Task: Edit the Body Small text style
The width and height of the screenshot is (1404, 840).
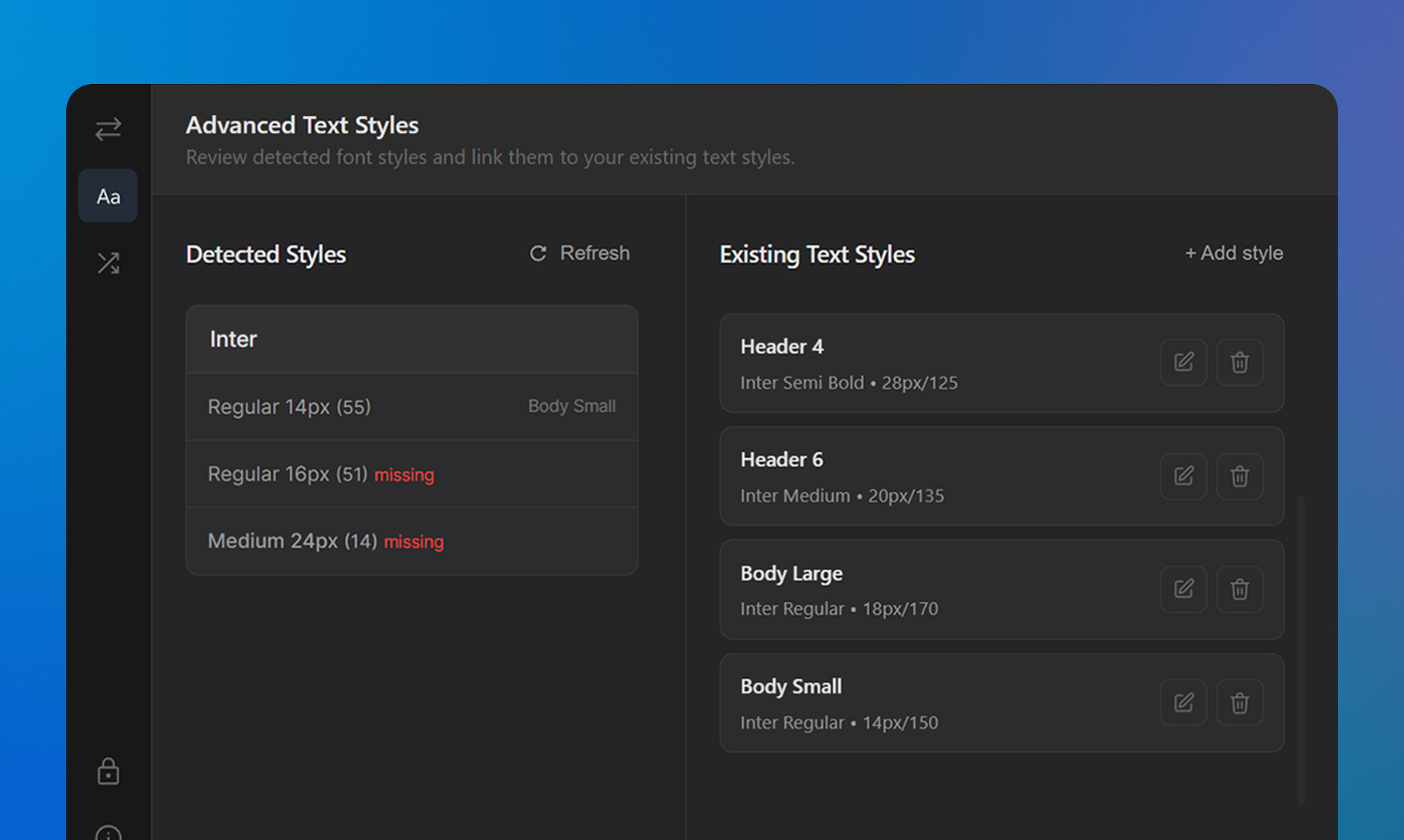Action: pyautogui.click(x=1184, y=702)
